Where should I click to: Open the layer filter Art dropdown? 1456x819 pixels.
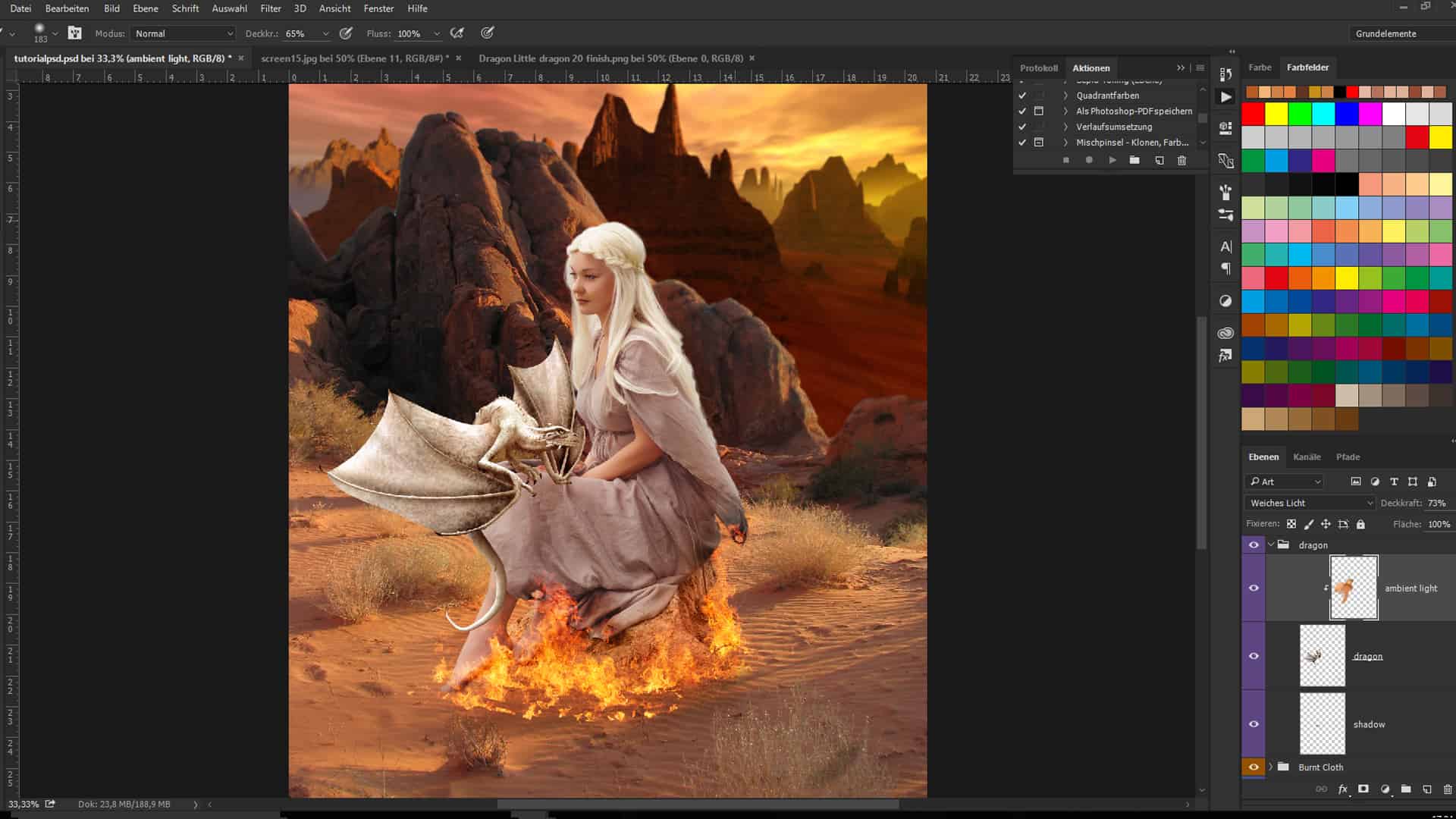coord(1285,482)
